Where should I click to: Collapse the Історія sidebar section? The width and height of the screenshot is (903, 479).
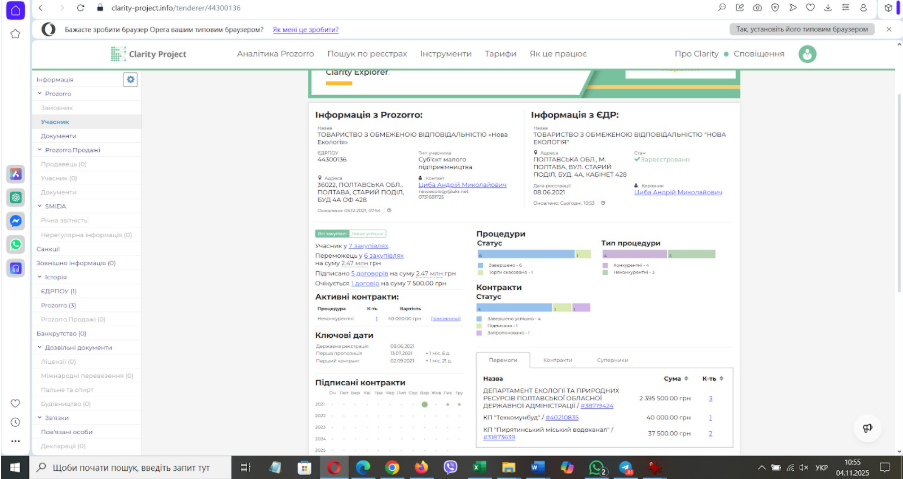click(x=39, y=277)
